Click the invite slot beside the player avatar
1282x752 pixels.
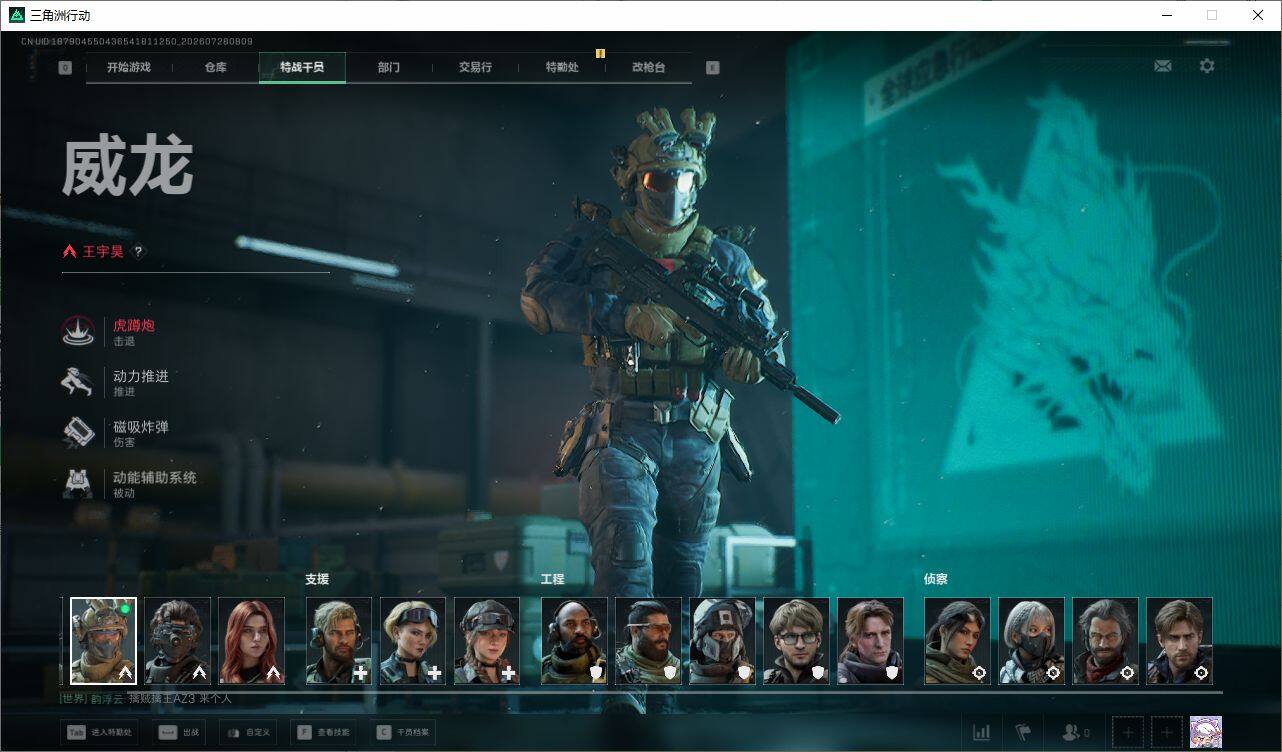1167,732
